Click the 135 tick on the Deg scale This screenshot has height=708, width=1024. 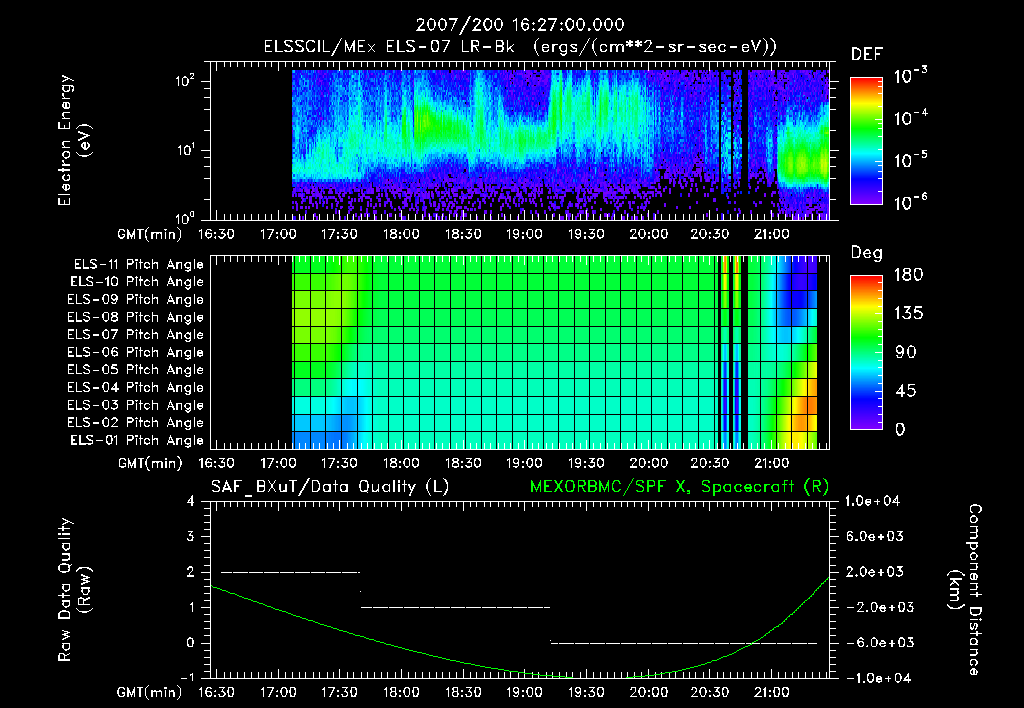coord(908,313)
